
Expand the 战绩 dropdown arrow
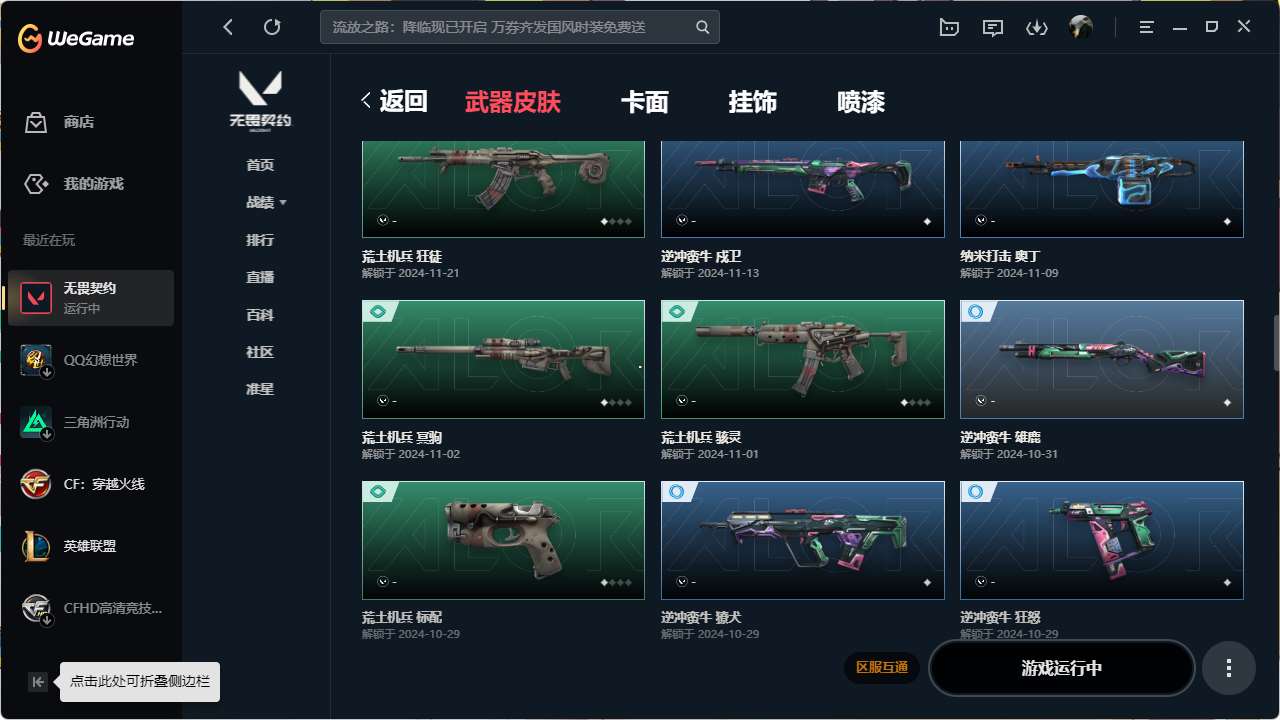tap(283, 203)
